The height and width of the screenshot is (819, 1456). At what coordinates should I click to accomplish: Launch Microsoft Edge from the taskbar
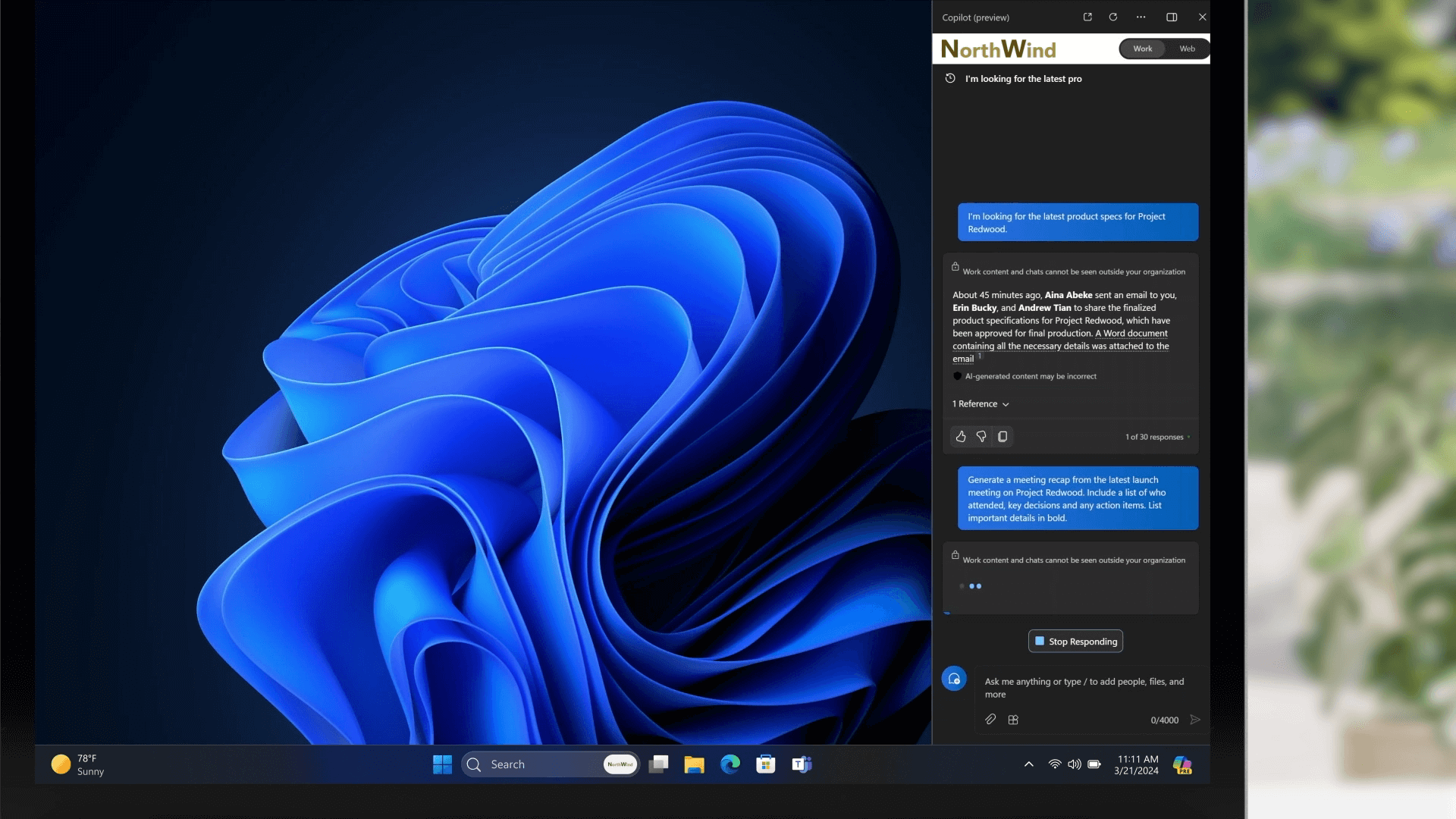click(x=730, y=764)
